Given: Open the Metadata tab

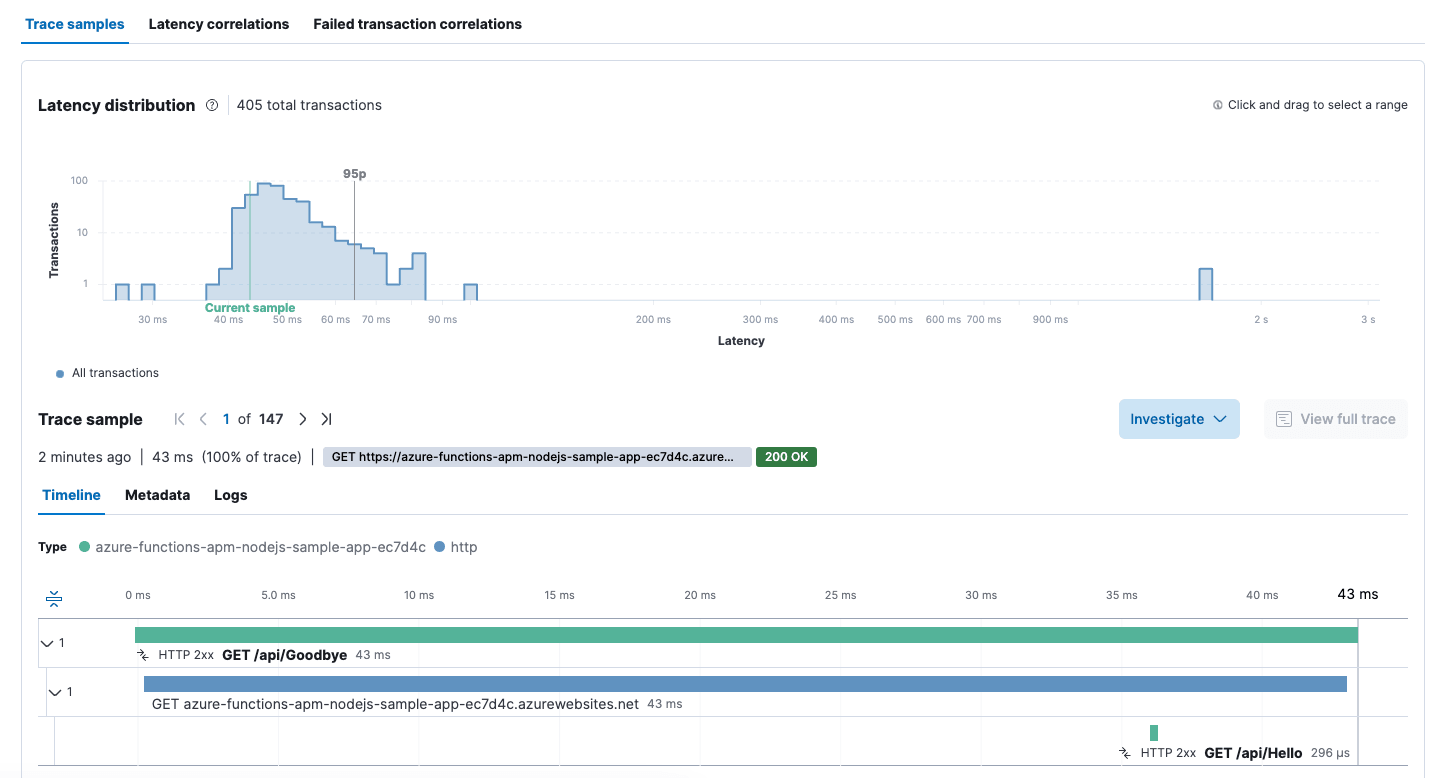Looking at the screenshot, I should click(x=157, y=495).
